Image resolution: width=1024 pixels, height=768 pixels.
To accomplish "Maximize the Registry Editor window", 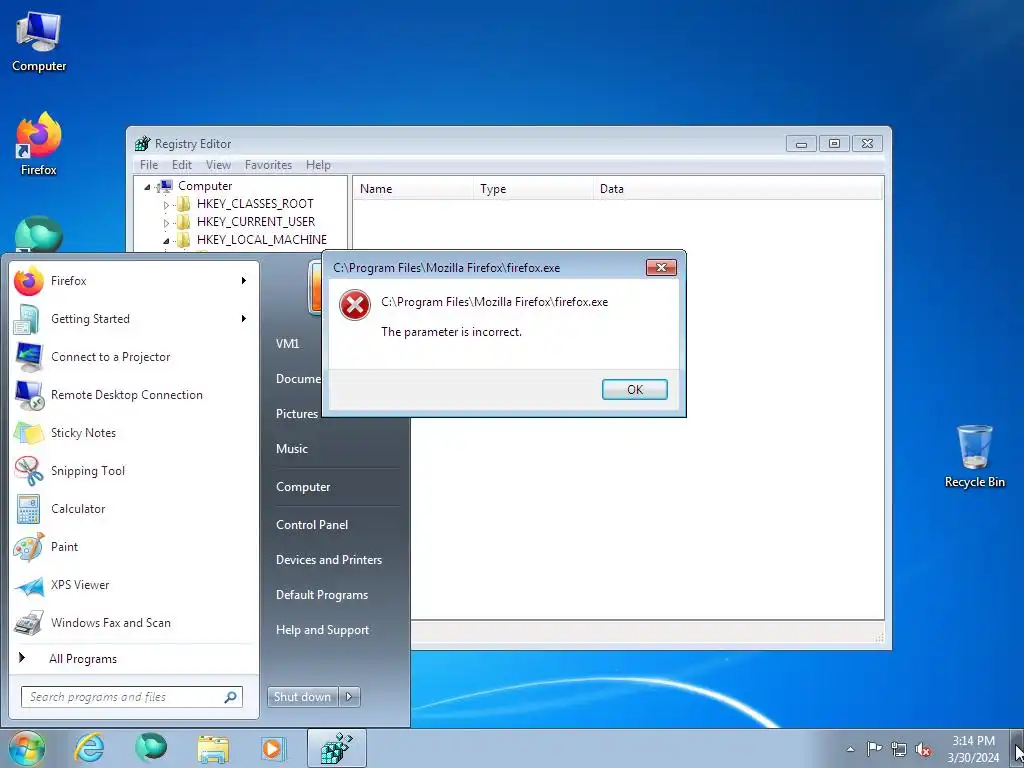I will (834, 143).
